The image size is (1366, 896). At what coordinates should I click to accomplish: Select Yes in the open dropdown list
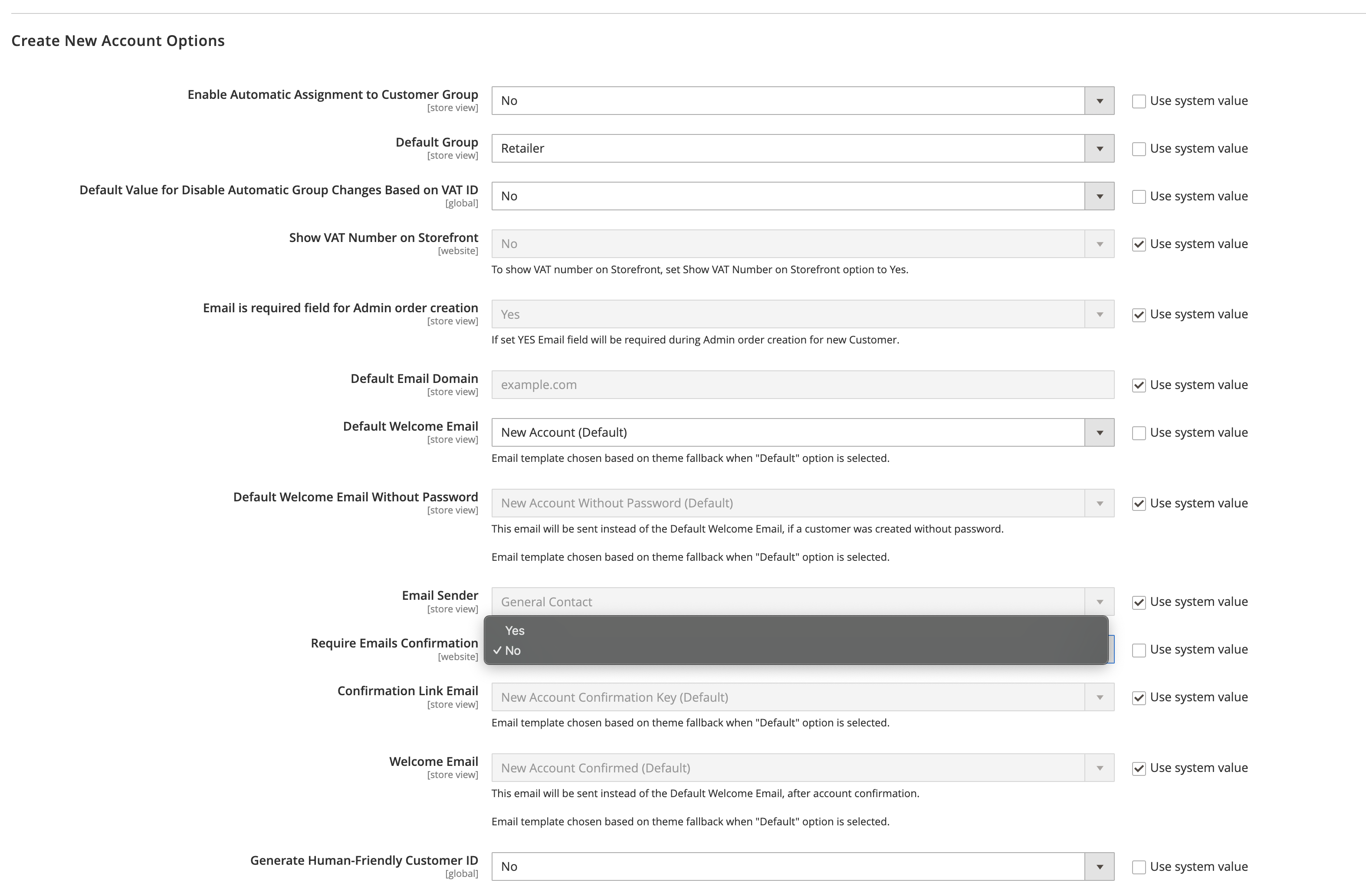(515, 631)
